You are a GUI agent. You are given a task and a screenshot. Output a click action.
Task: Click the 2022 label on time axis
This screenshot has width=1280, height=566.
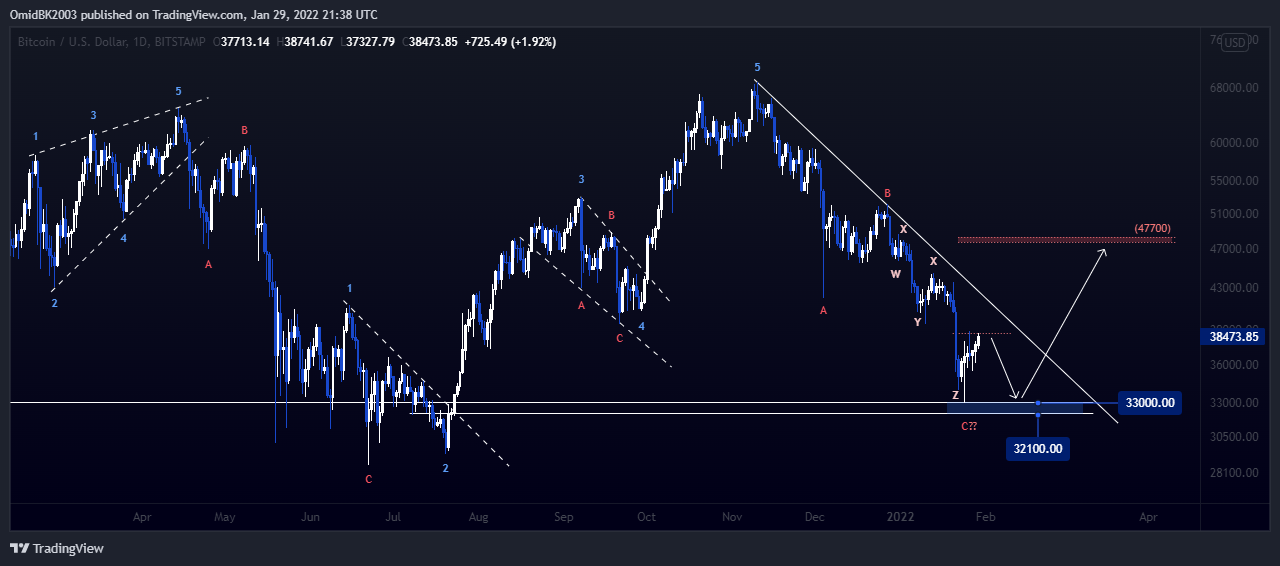901,518
